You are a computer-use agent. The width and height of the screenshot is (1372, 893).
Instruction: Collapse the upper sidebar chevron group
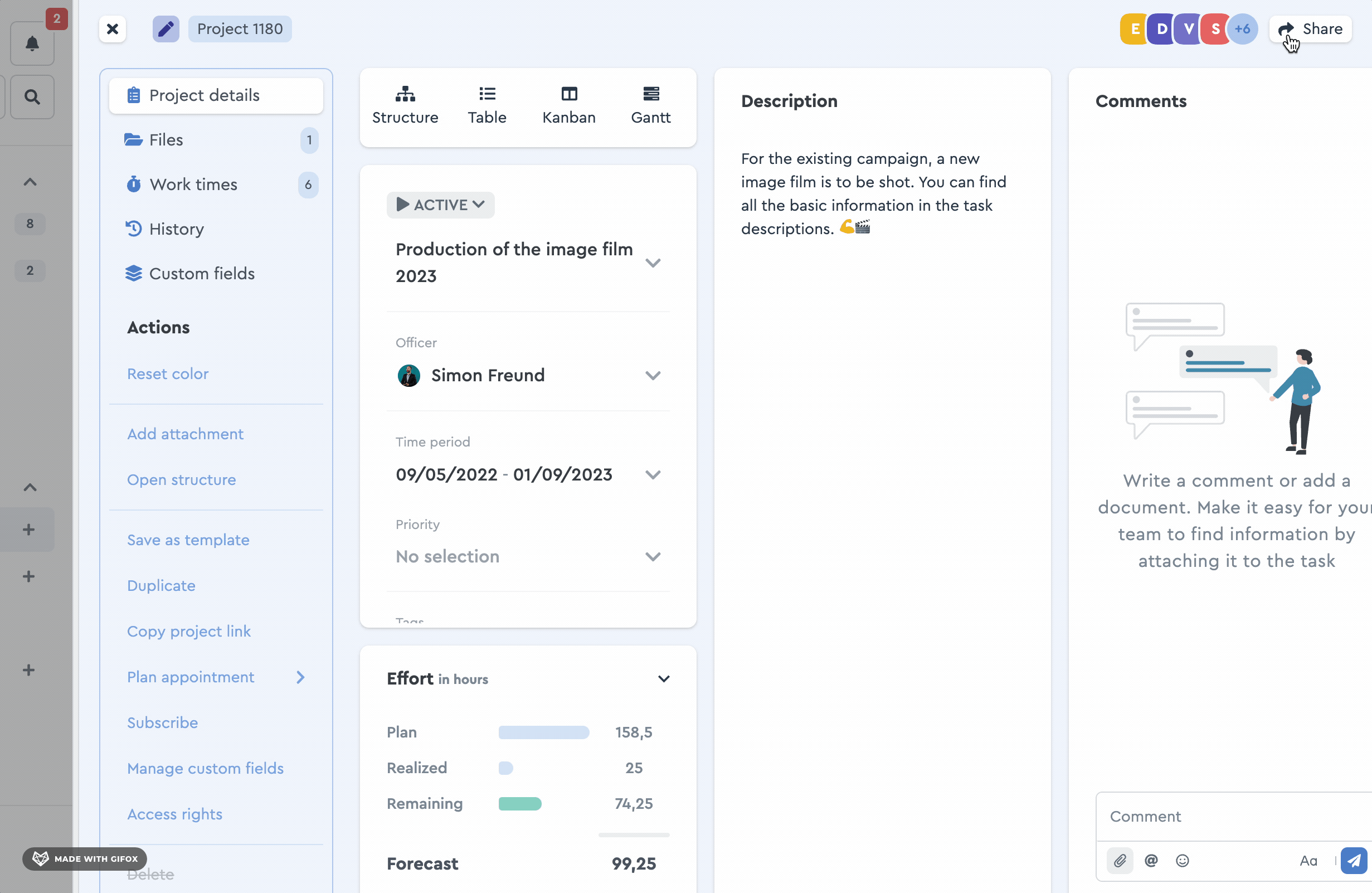tap(30, 182)
